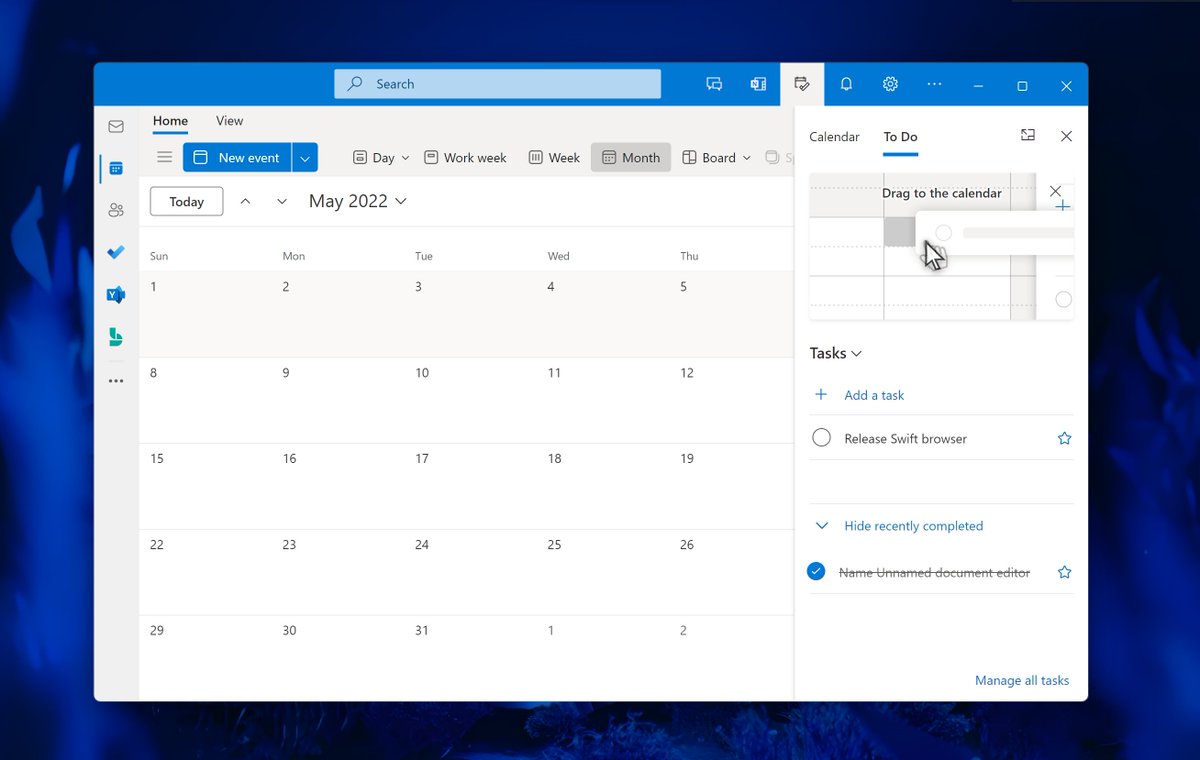
Task: Dismiss the Drag to the calendar tip
Action: click(x=1055, y=191)
